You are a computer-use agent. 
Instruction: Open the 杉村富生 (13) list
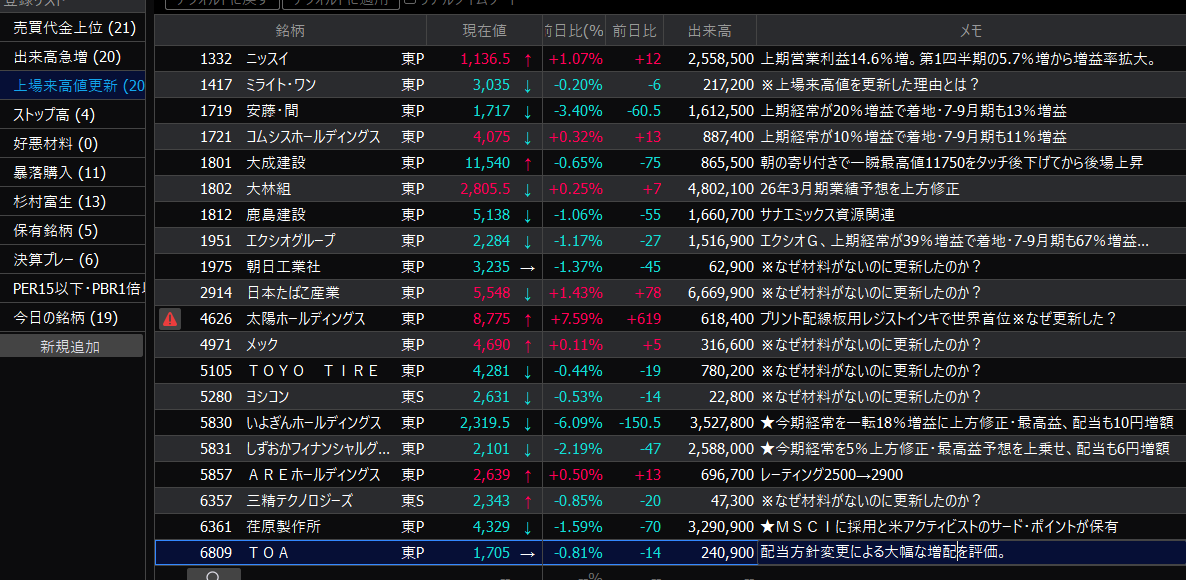tap(59, 202)
